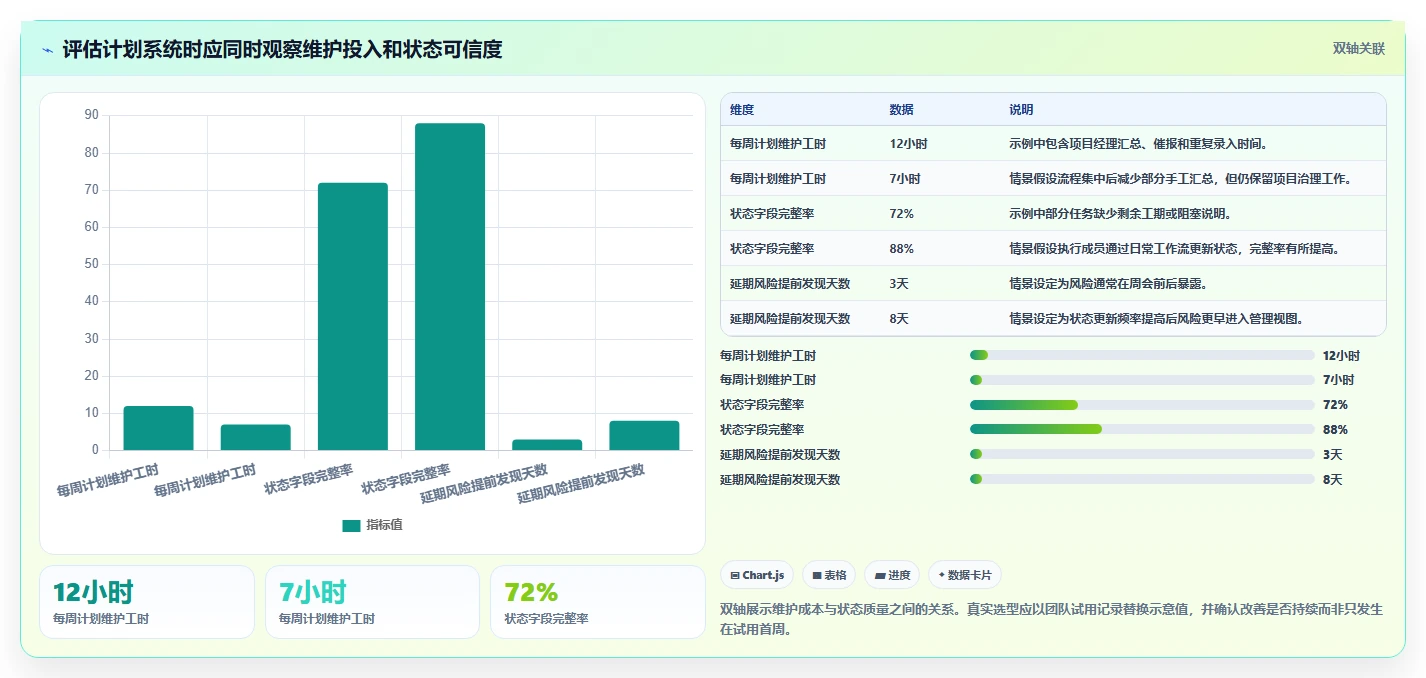
Task: Click the 双轴关联 badge in the header
Action: pyautogui.click(x=1359, y=48)
